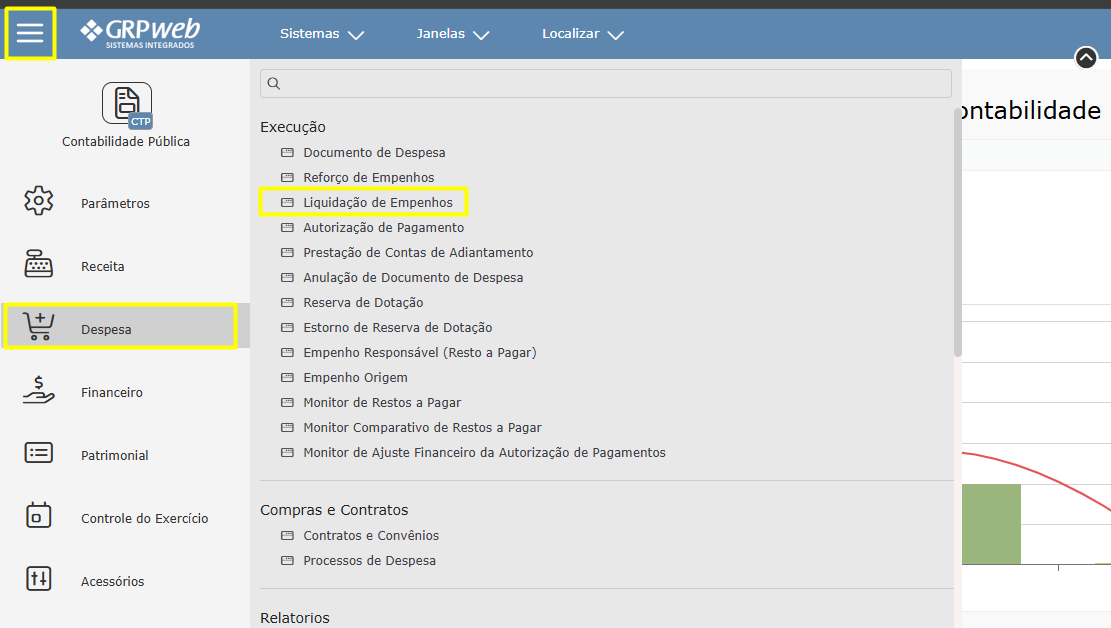Click the GRPweb logo
The image size is (1111, 628).
[140, 33]
